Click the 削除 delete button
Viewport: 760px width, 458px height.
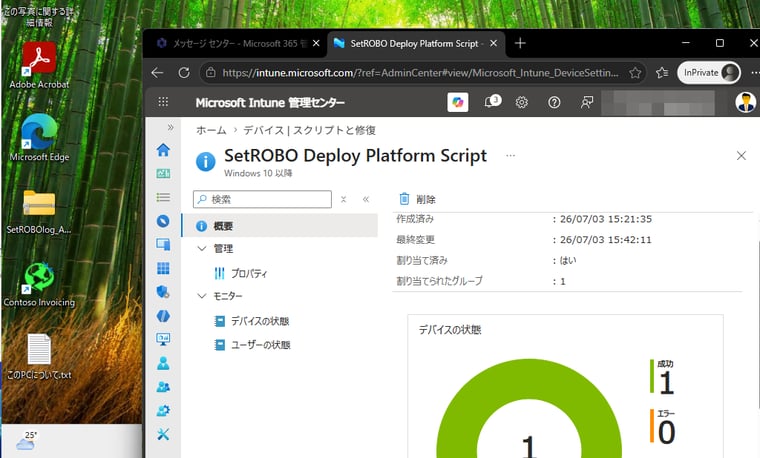point(417,199)
